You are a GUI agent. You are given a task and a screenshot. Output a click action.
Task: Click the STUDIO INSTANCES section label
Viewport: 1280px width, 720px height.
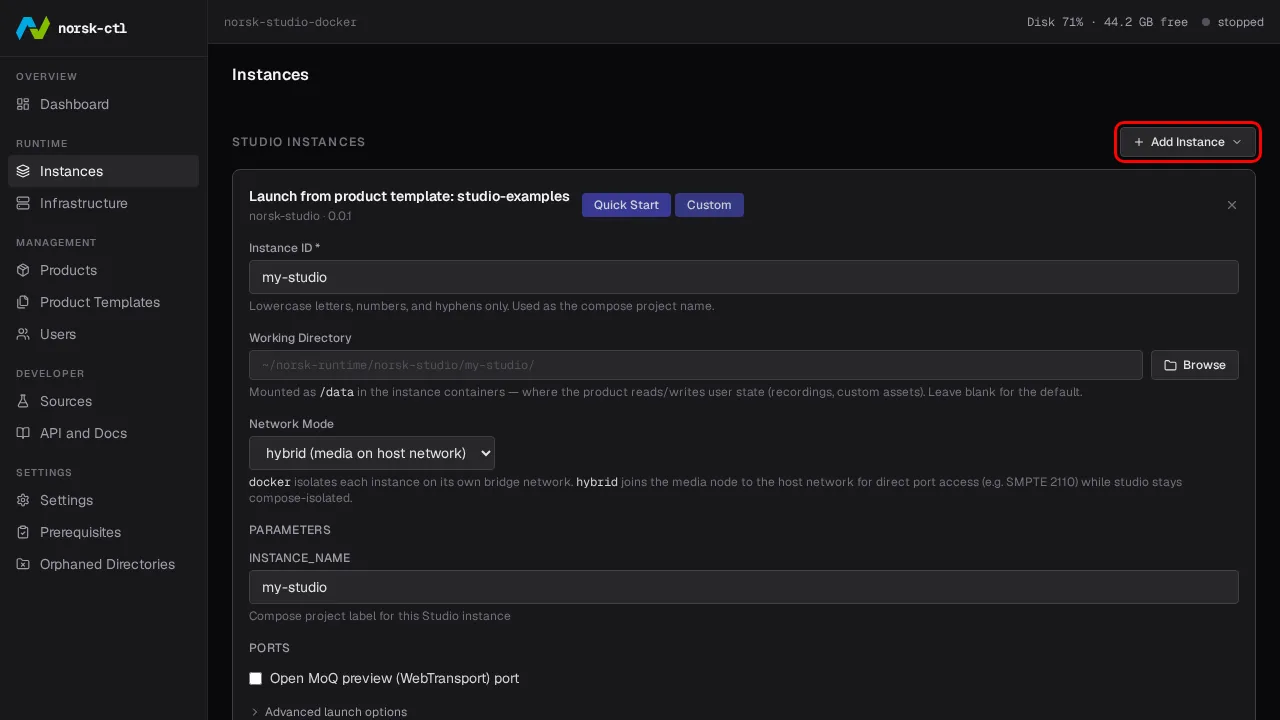pos(299,142)
